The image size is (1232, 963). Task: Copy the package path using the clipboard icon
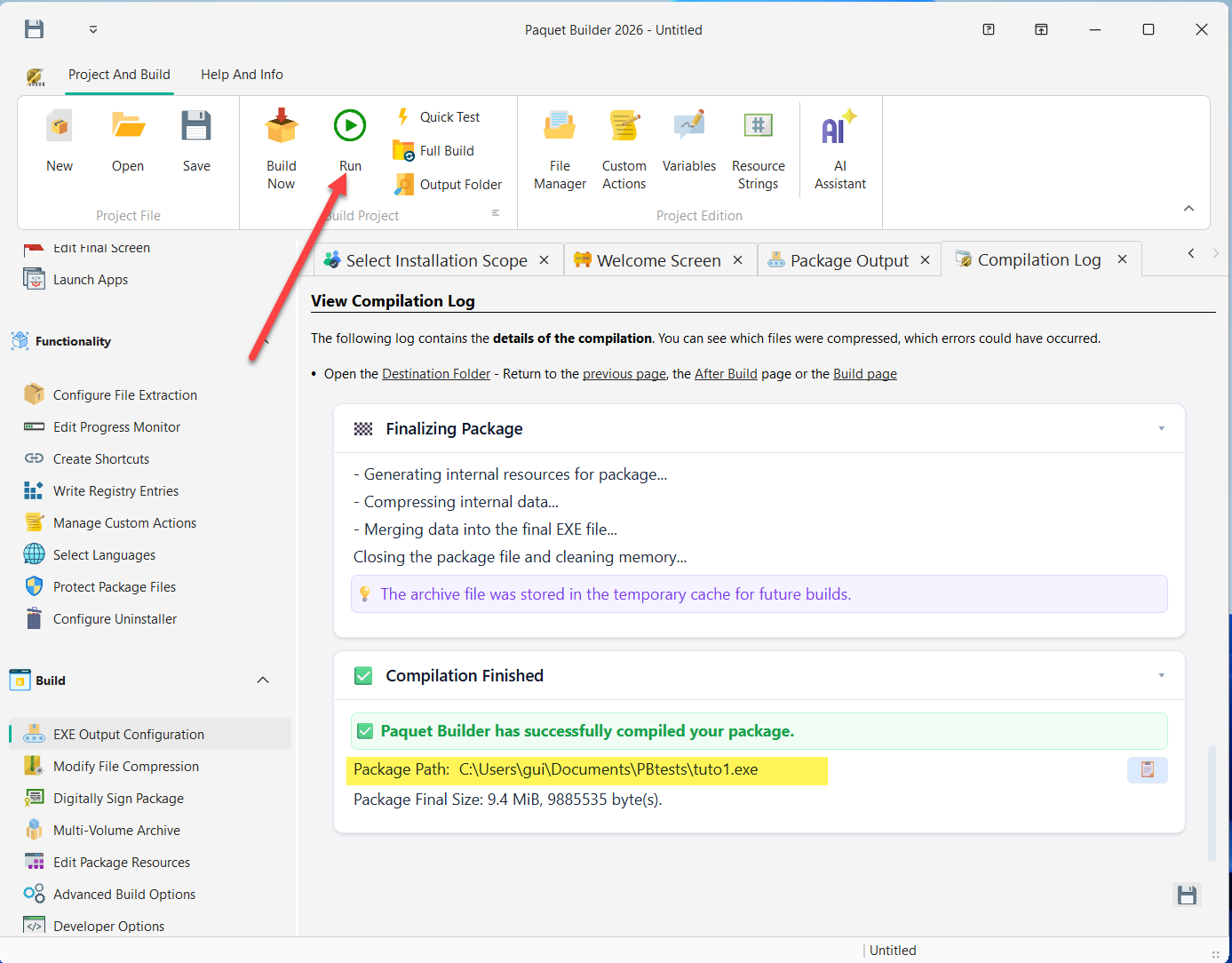click(x=1147, y=769)
